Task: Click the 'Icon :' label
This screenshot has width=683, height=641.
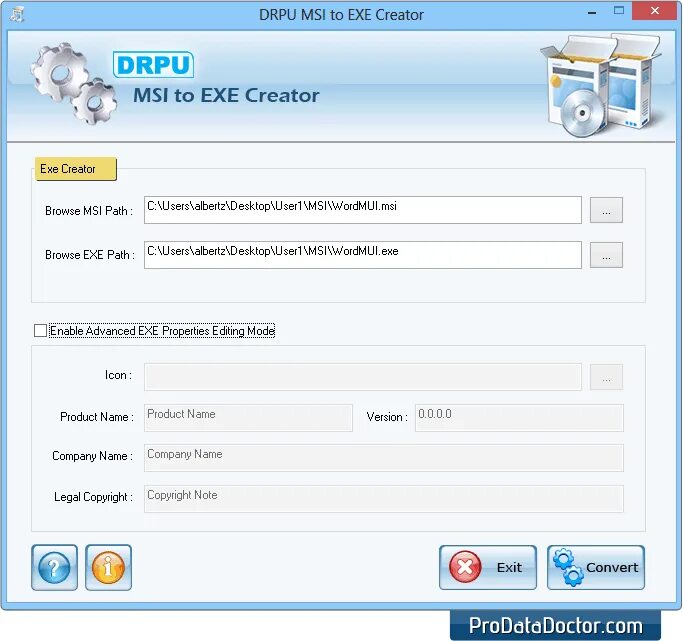Action: 118,375
